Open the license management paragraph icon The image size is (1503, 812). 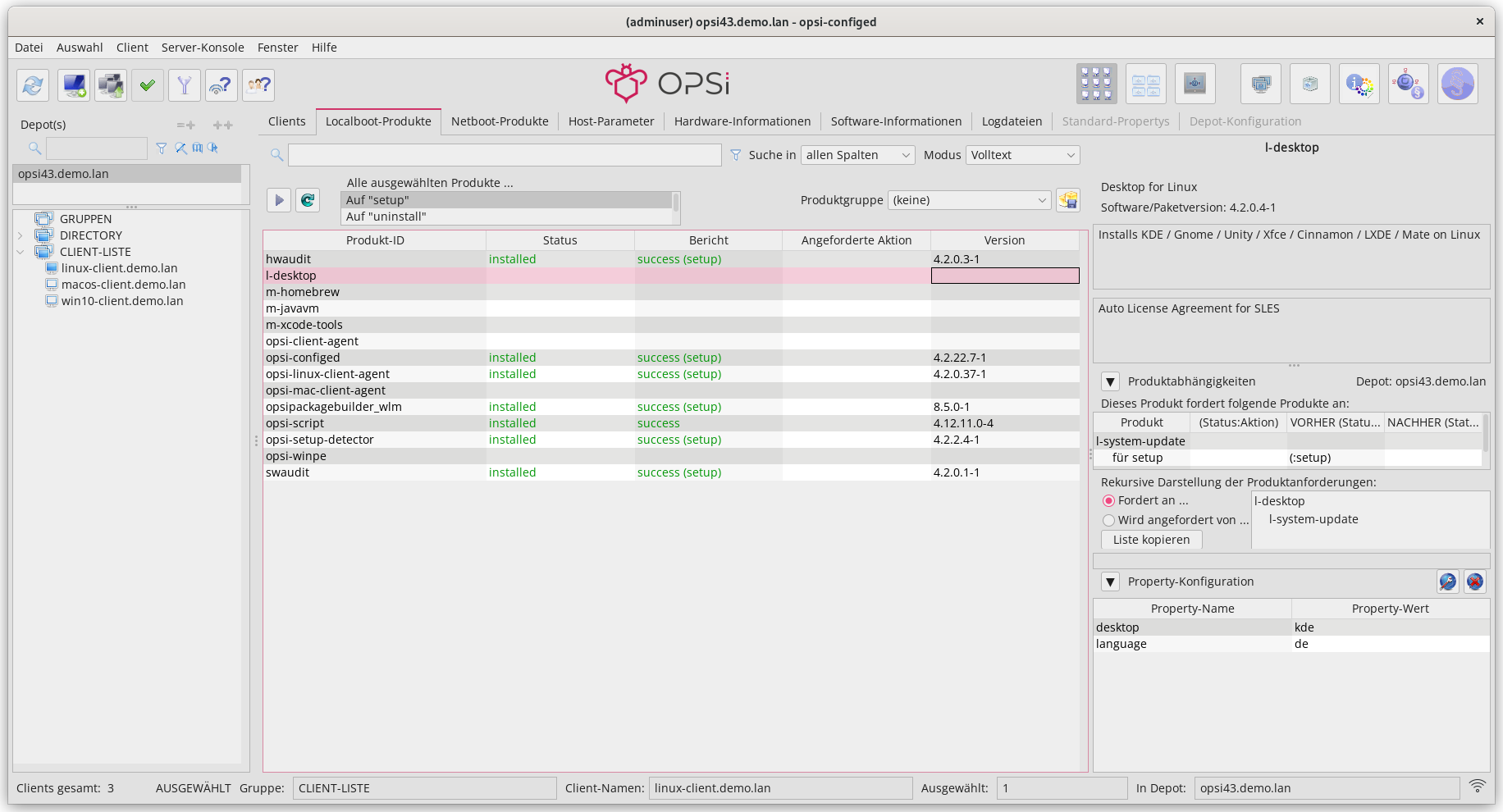[x=1458, y=84]
